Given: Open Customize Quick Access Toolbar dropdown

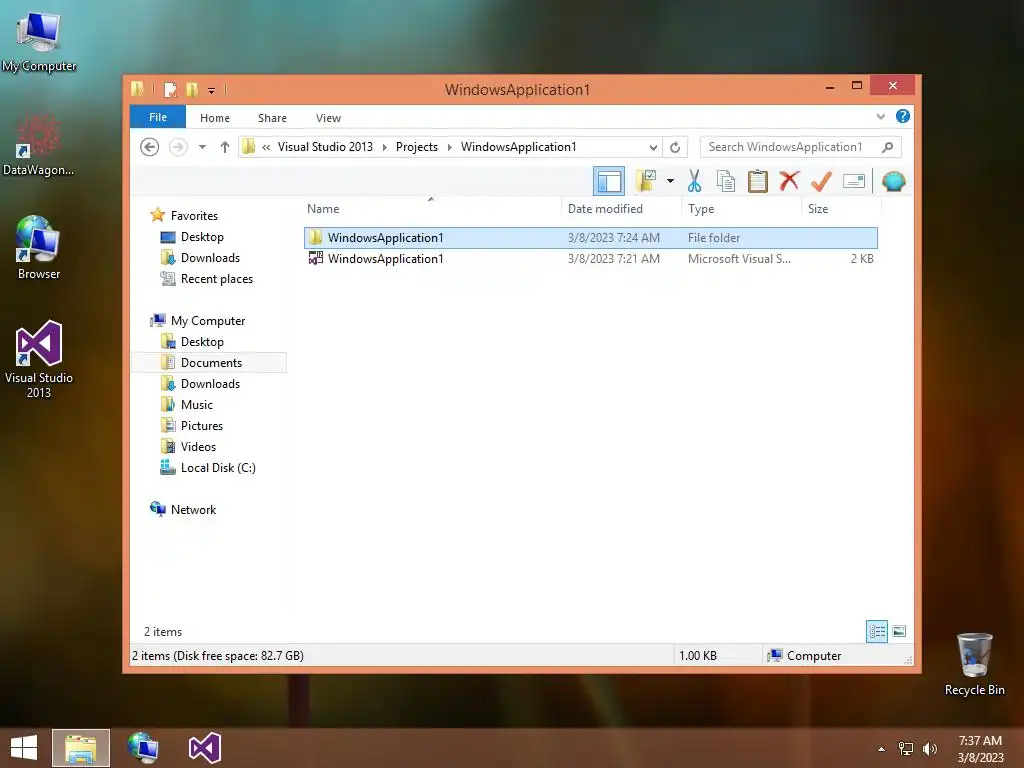Looking at the screenshot, I should tap(212, 90).
